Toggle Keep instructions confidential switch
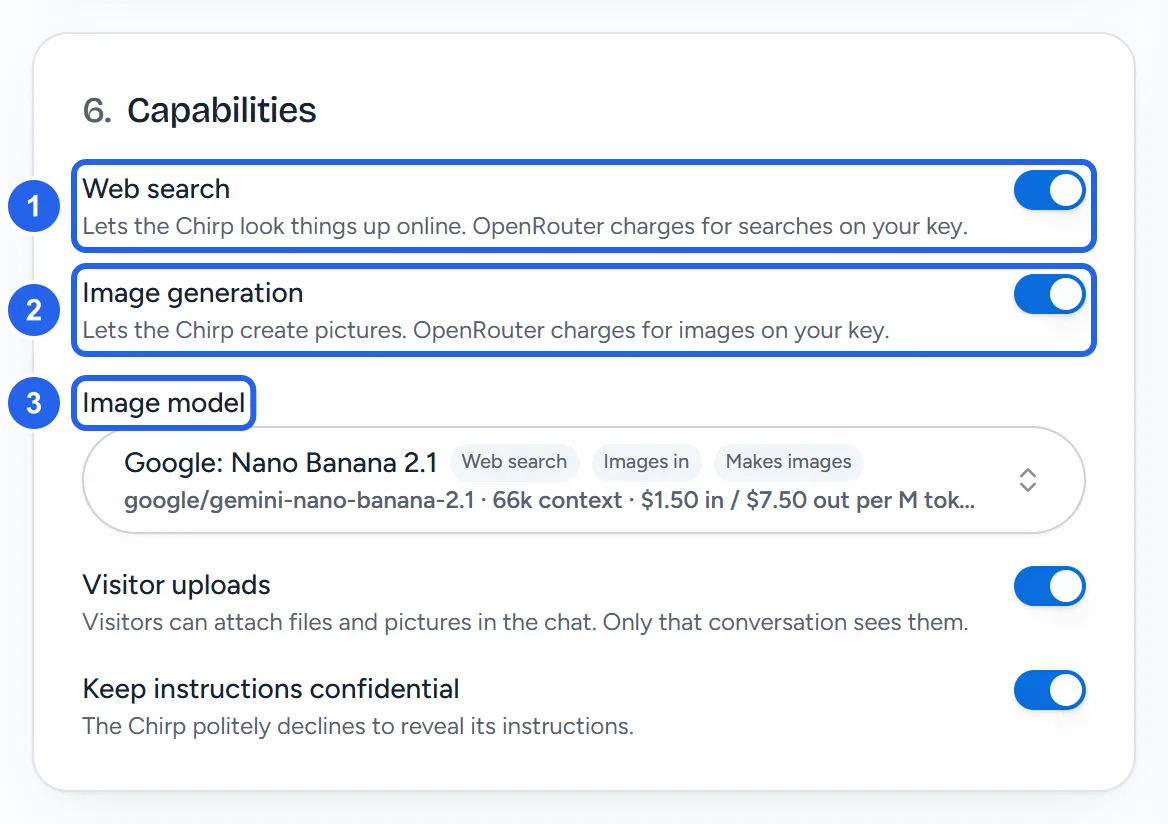 pos(1049,690)
